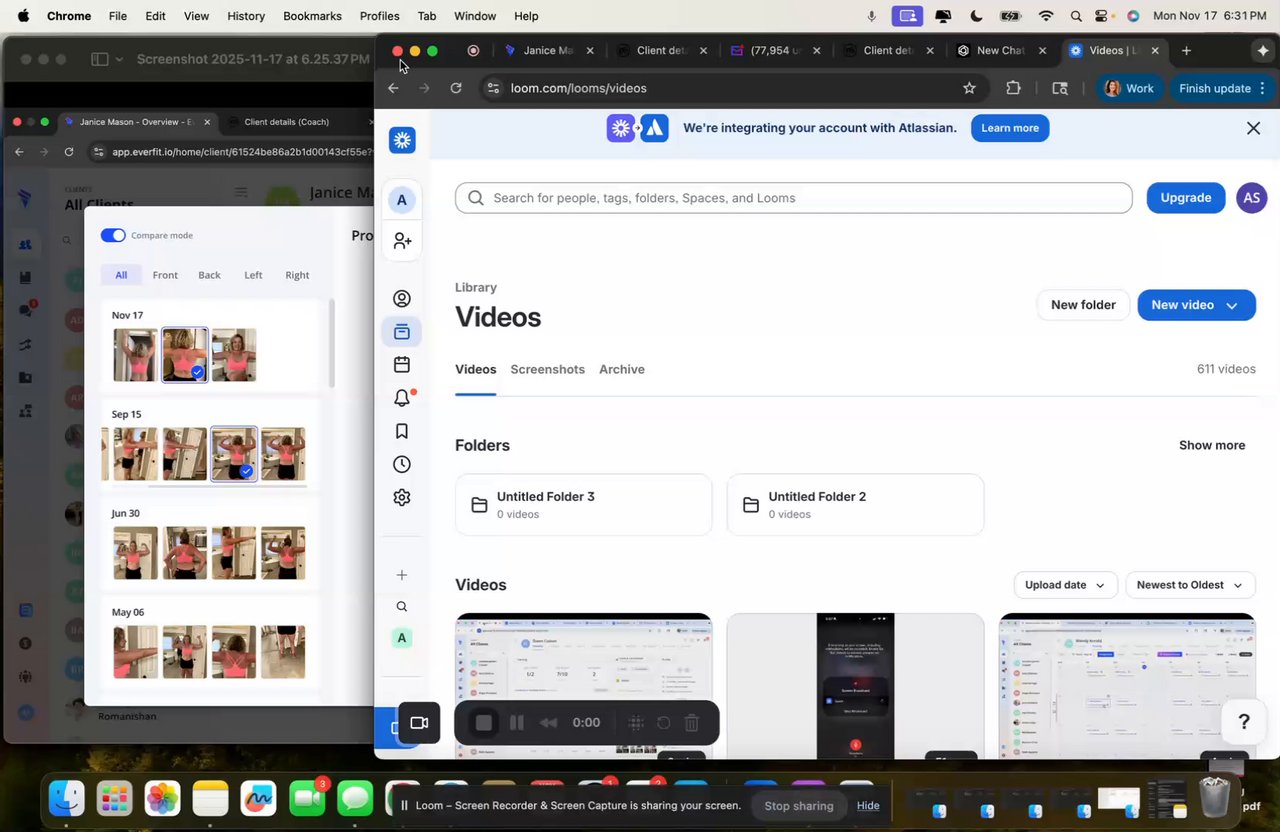Open the notifications bell in Loom sidebar

[x=402, y=398]
